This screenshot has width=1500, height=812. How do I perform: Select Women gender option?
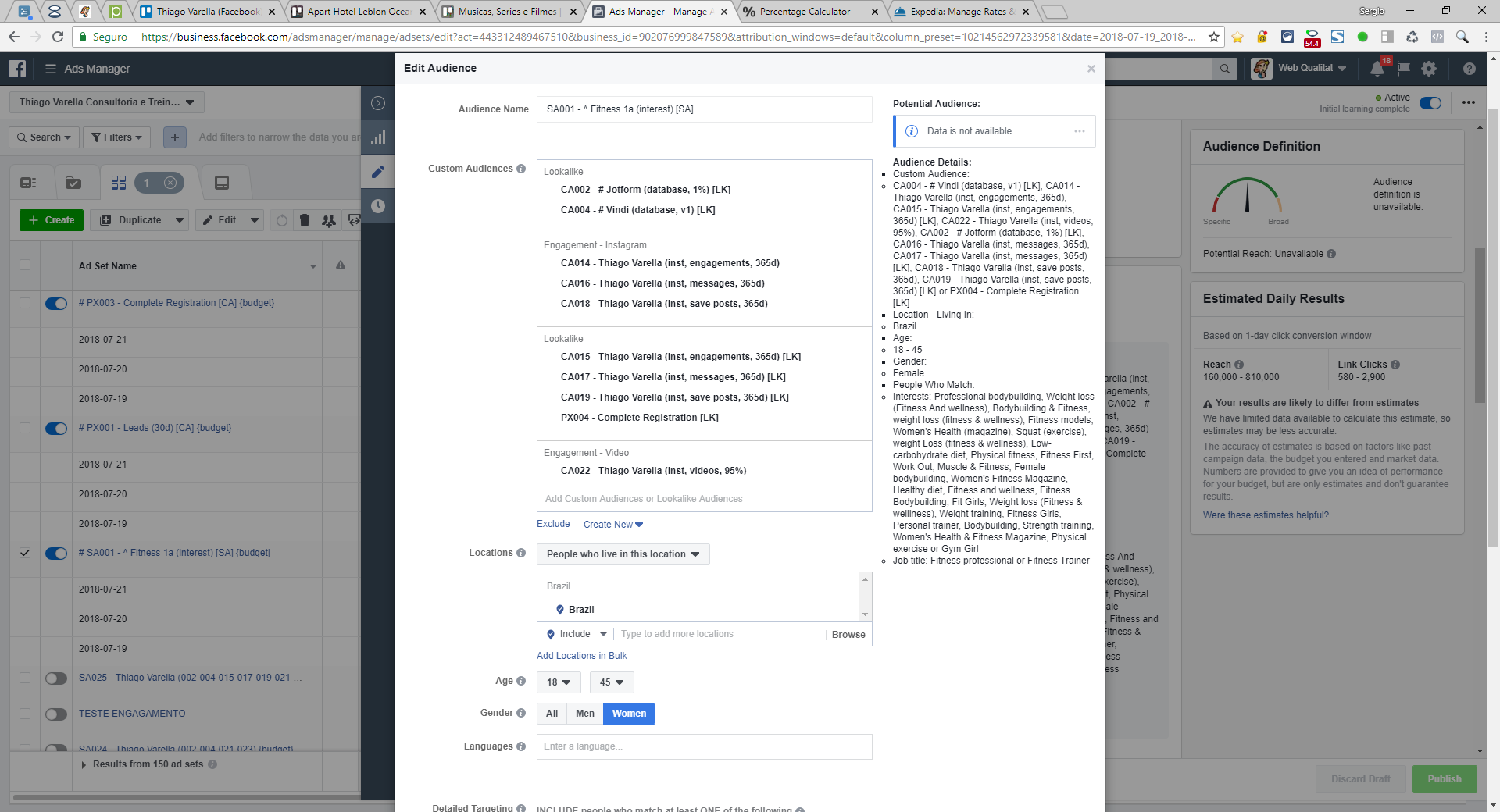[x=629, y=714]
